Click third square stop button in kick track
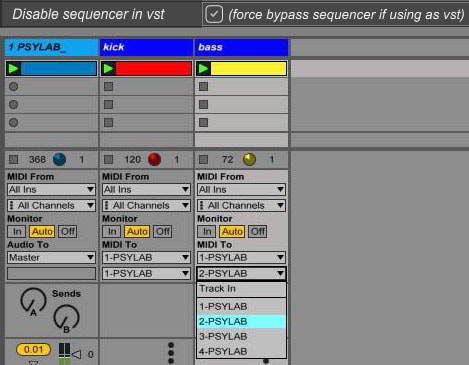This screenshot has height=365, width=469. click(x=108, y=123)
